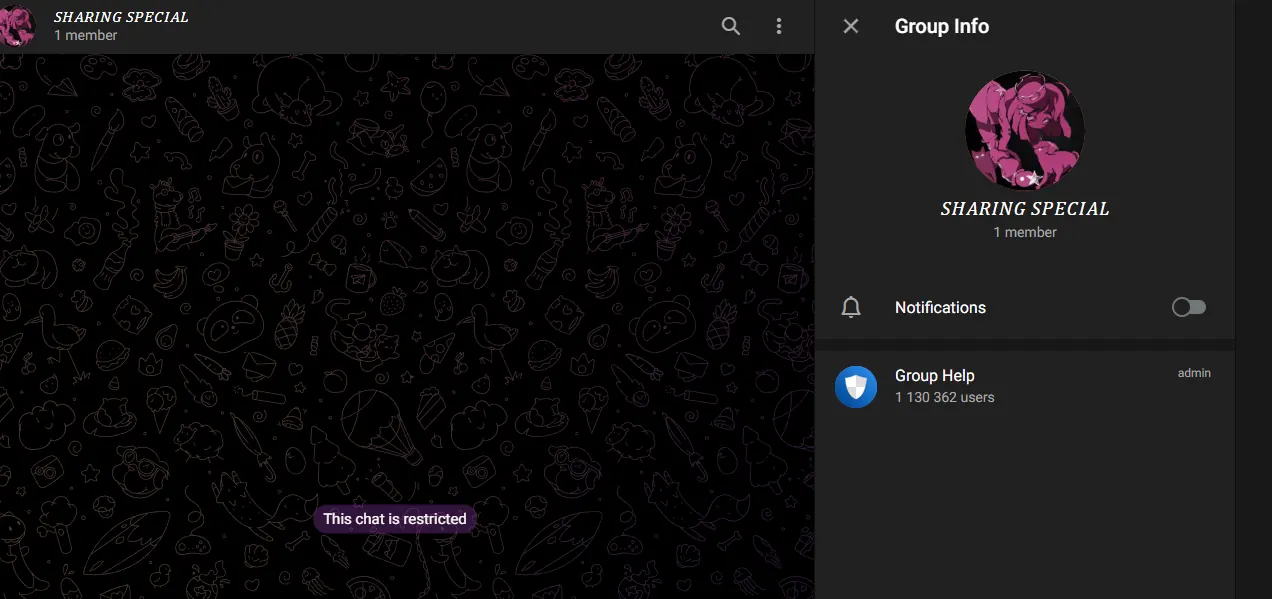
Task: Open search in the chat header
Action: coord(731,26)
